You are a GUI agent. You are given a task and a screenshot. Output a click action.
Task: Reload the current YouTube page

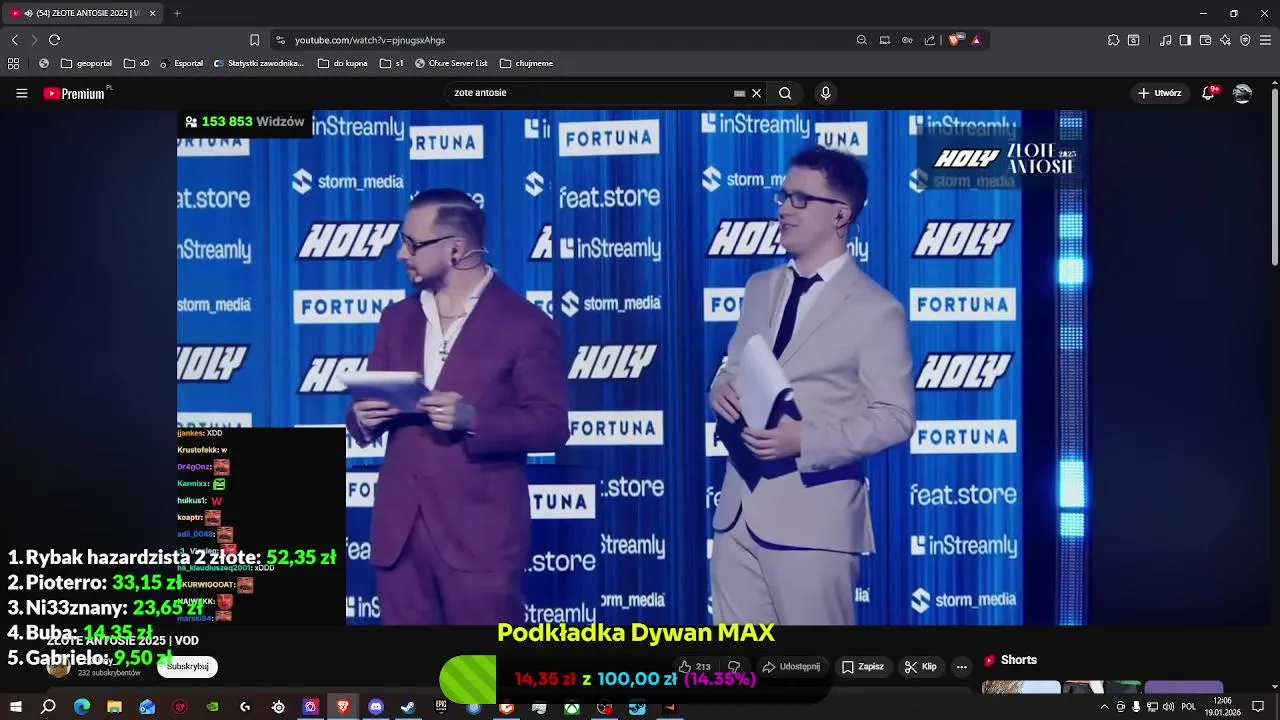[x=54, y=40]
